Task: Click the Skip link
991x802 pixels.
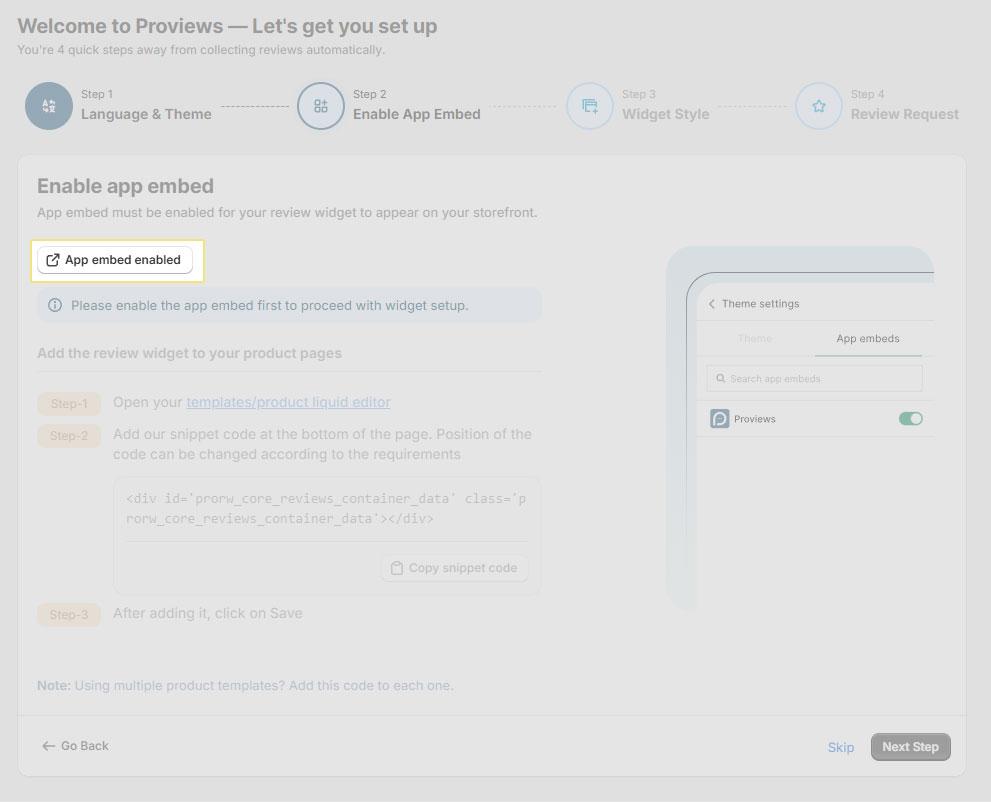Action: click(841, 747)
